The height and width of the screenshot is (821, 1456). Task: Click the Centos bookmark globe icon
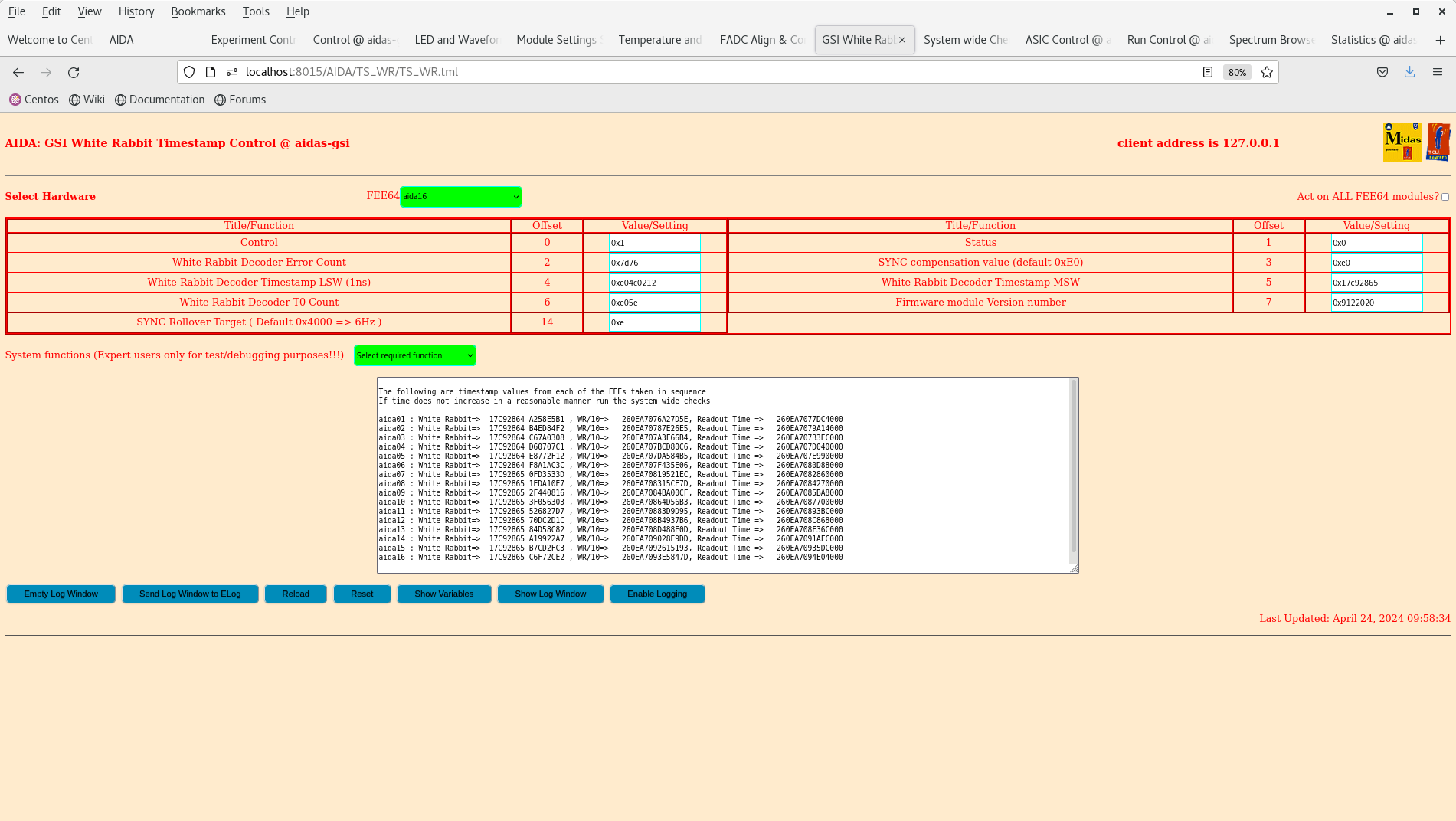pos(15,100)
